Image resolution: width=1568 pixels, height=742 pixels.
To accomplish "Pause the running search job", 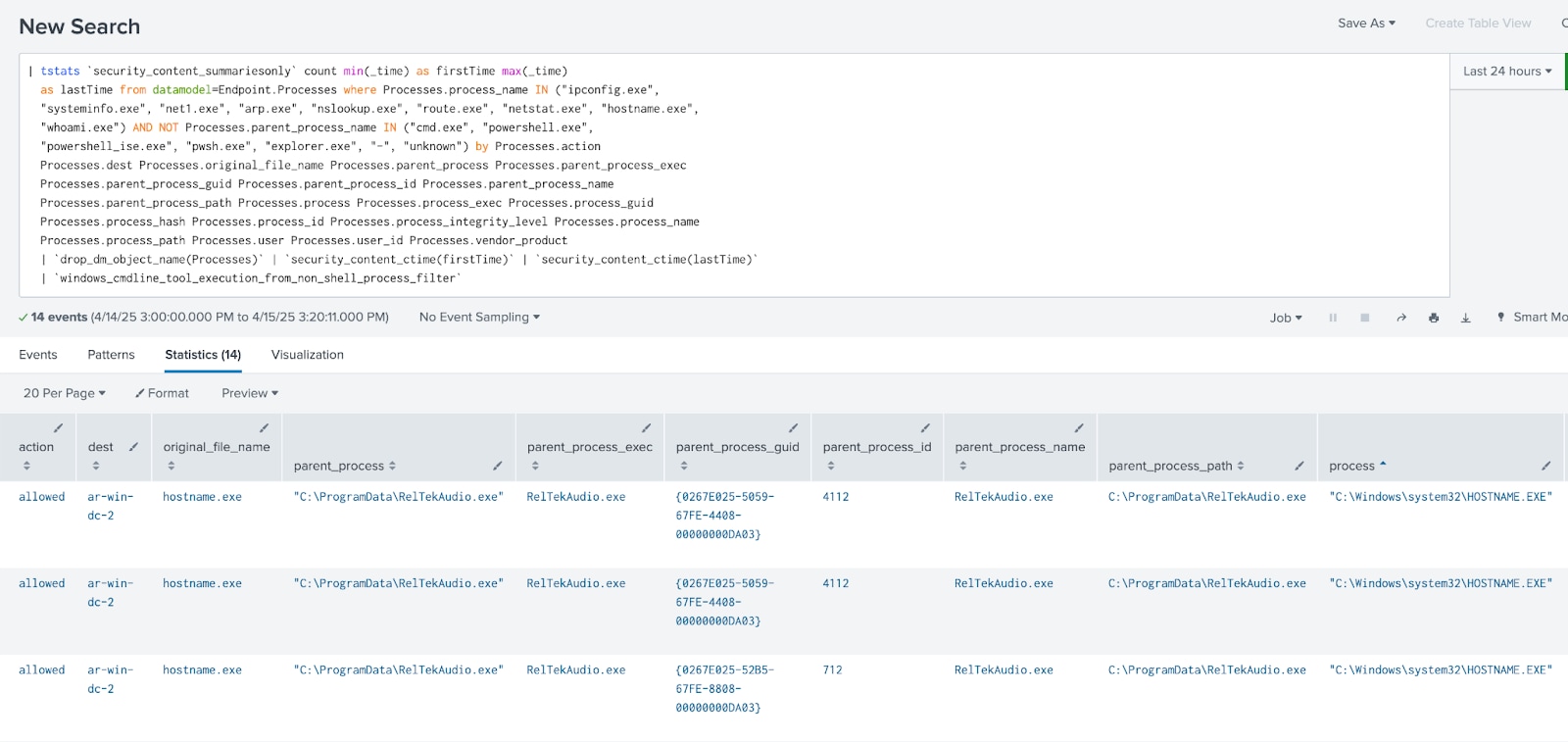I will pyautogui.click(x=1333, y=318).
